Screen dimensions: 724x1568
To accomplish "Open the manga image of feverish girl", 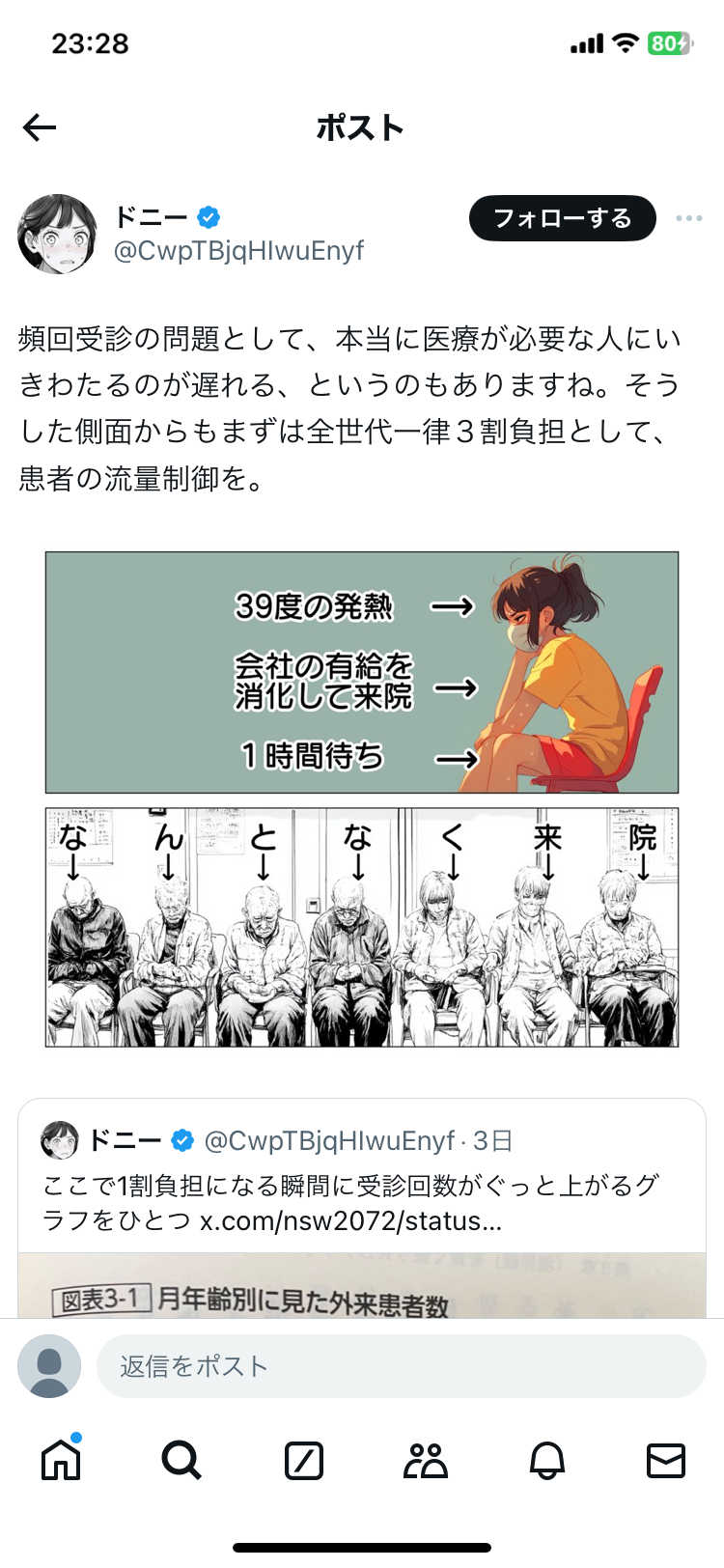I will click(362, 672).
